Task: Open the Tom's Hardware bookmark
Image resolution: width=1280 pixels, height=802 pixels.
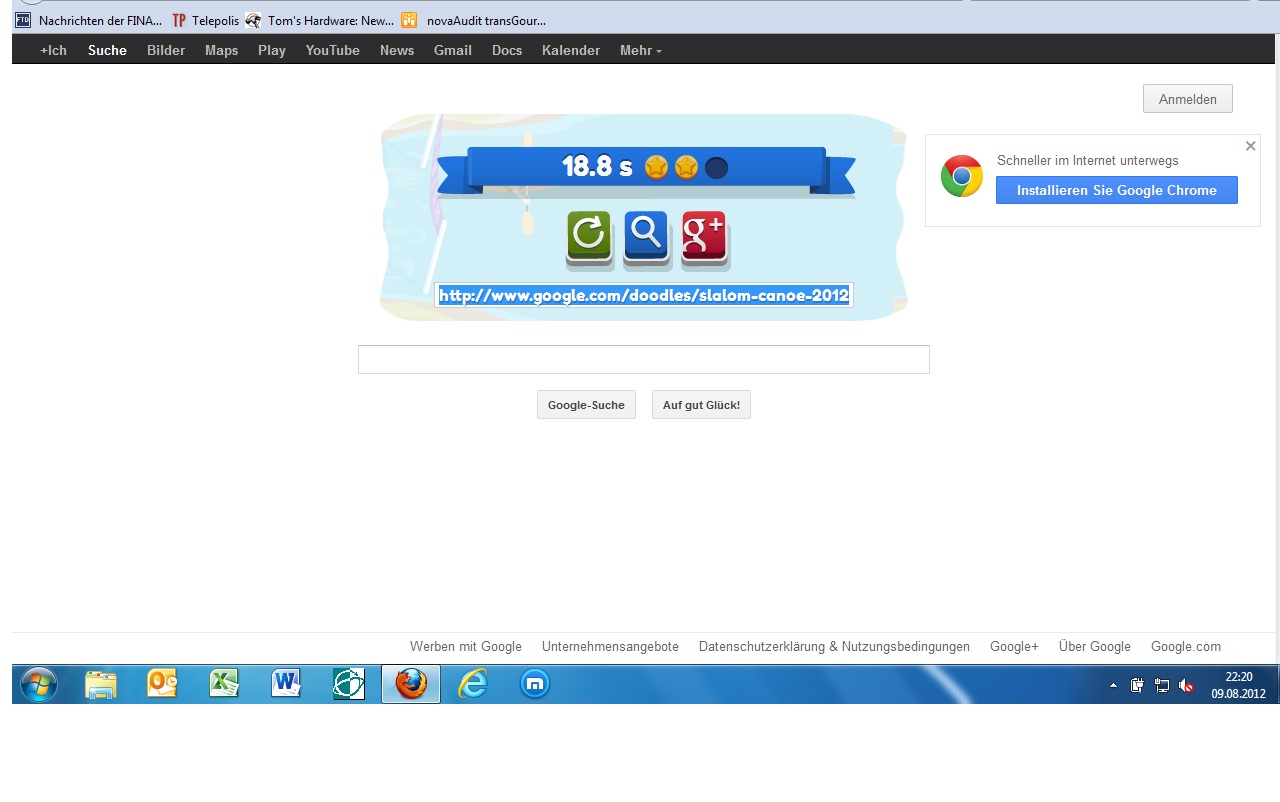Action: (x=319, y=20)
